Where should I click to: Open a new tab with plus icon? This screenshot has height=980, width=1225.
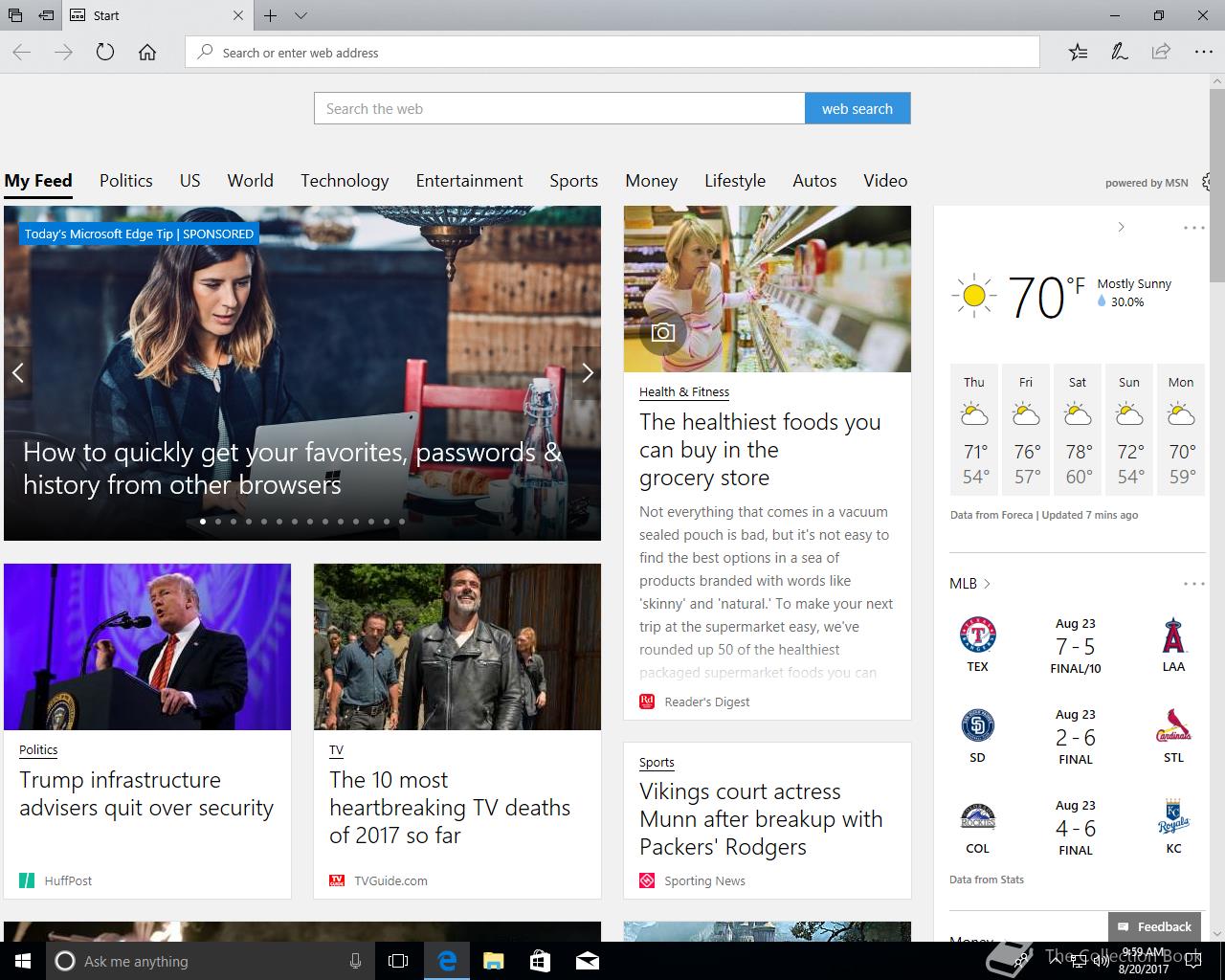tap(271, 15)
